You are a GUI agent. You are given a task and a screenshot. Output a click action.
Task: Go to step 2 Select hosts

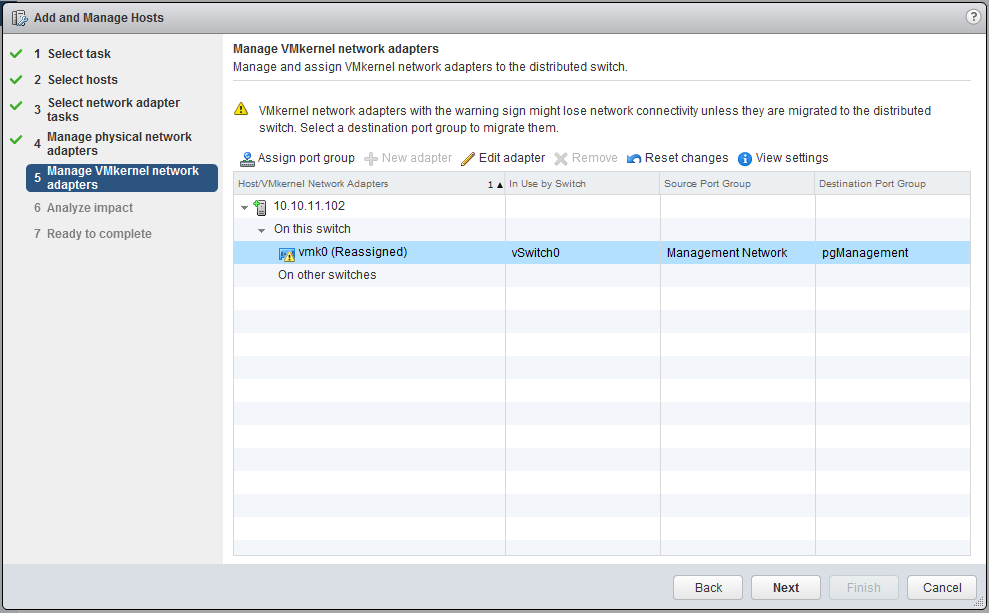tap(82, 80)
